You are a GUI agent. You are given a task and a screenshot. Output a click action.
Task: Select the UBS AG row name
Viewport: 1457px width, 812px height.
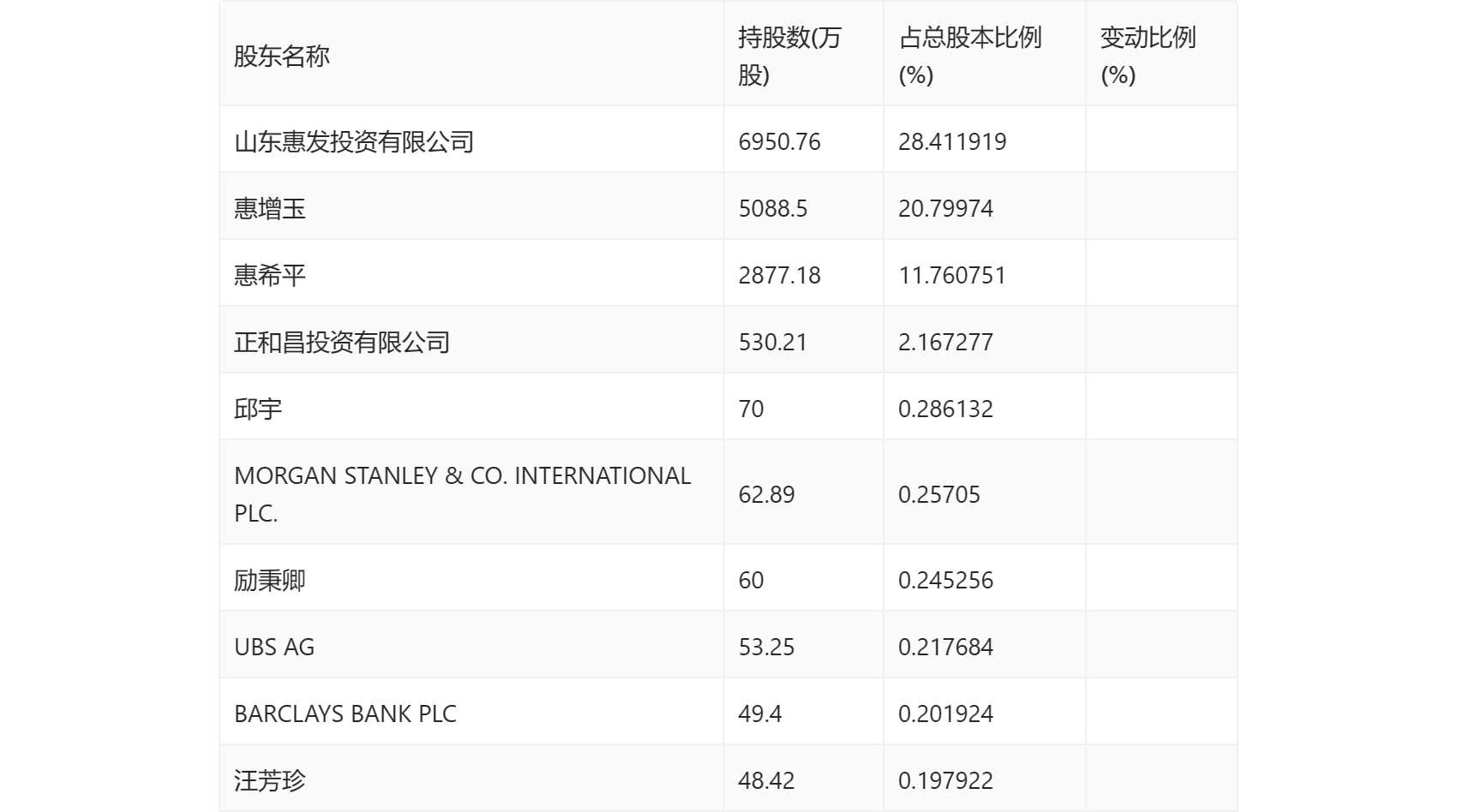274,648
